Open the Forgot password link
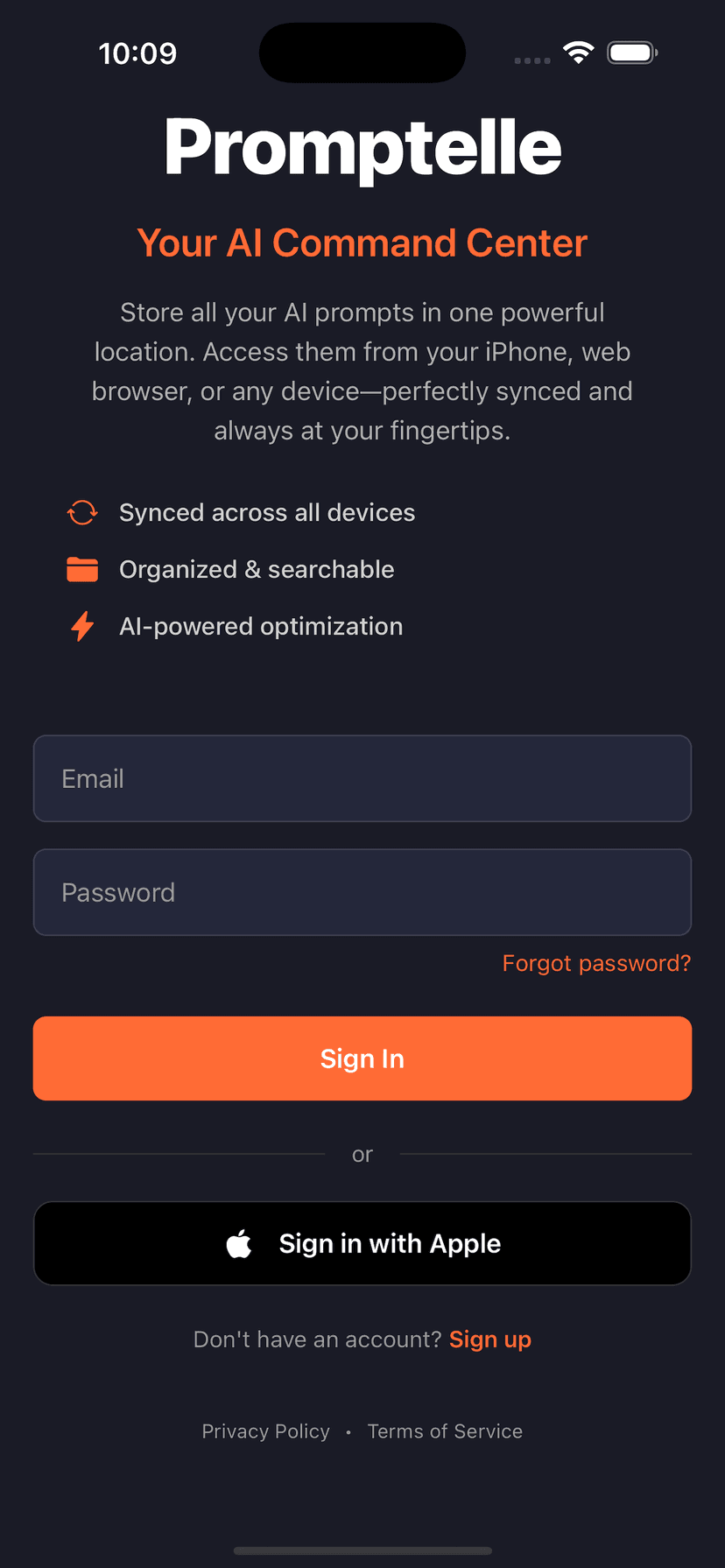The width and height of the screenshot is (725, 1568). coord(596,963)
